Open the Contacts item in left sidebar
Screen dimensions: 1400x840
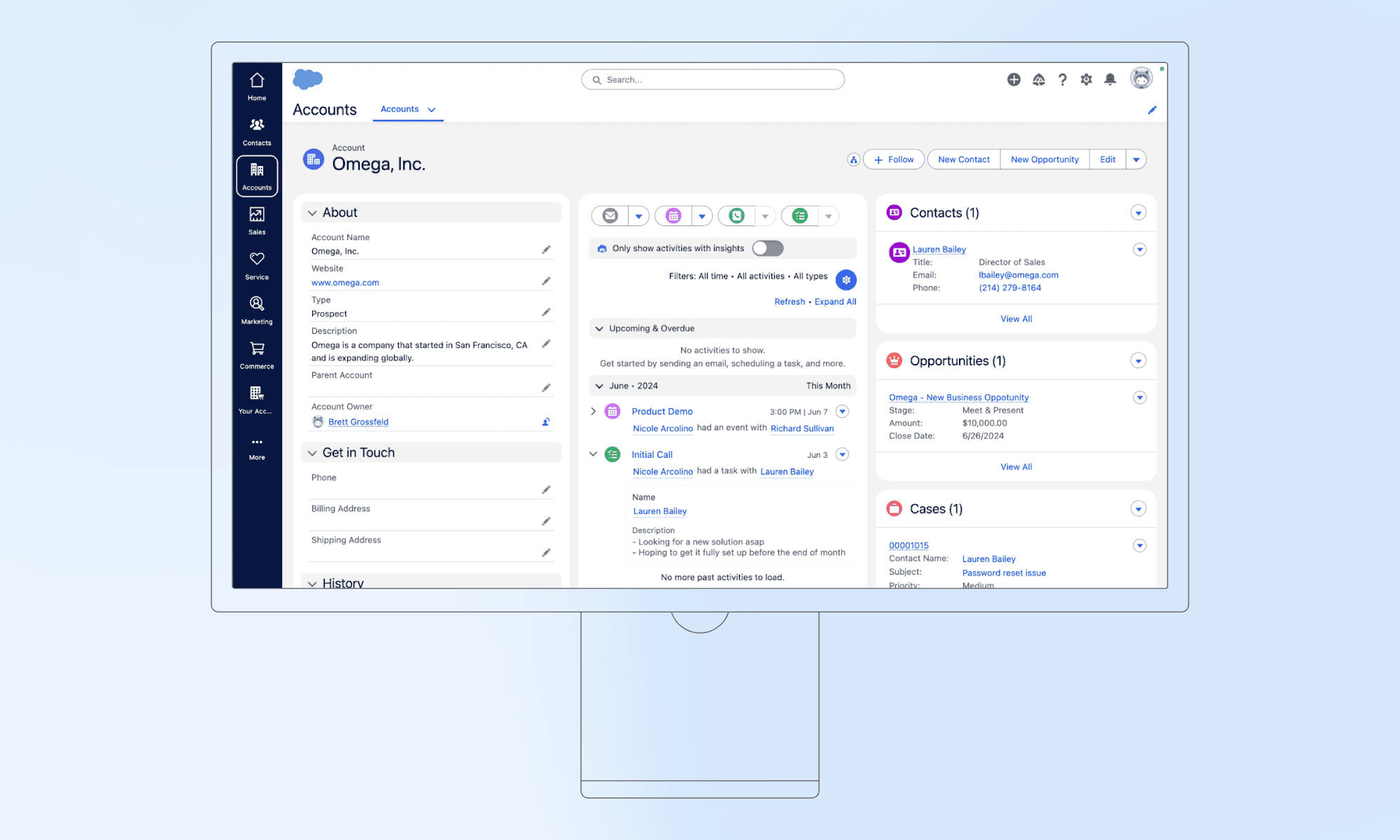(256, 132)
